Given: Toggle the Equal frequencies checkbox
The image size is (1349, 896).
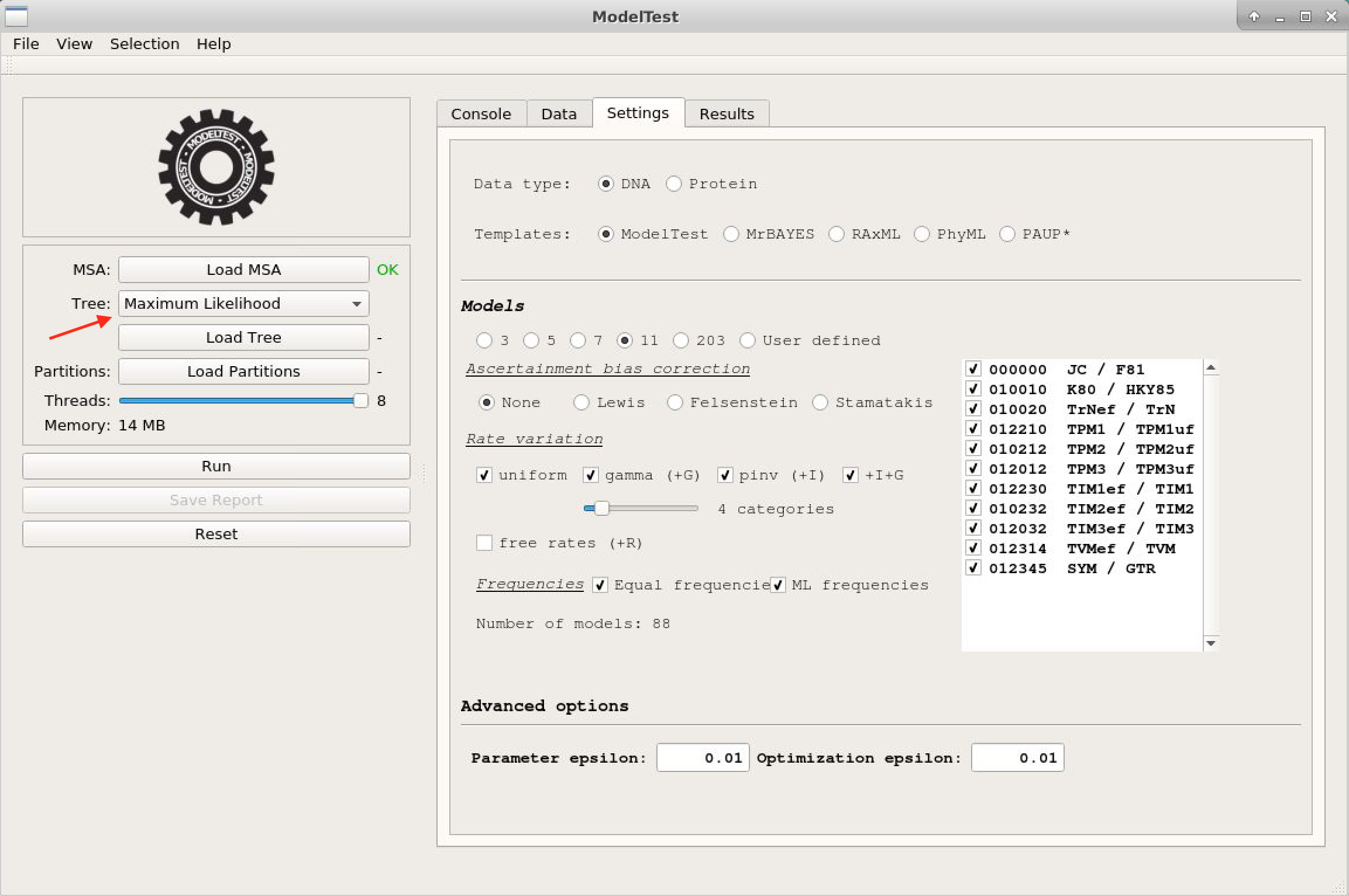Looking at the screenshot, I should click(x=600, y=585).
